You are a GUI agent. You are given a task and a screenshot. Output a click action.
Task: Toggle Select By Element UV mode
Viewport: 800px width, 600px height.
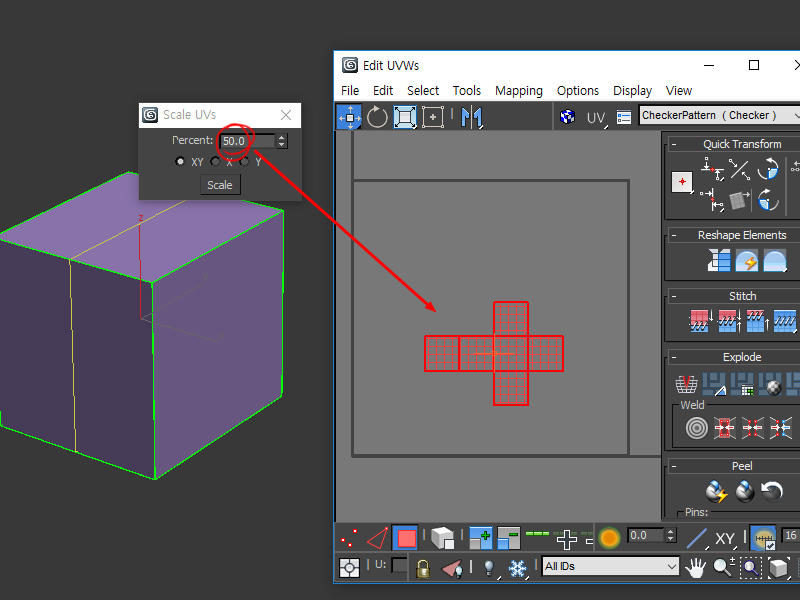coord(442,538)
